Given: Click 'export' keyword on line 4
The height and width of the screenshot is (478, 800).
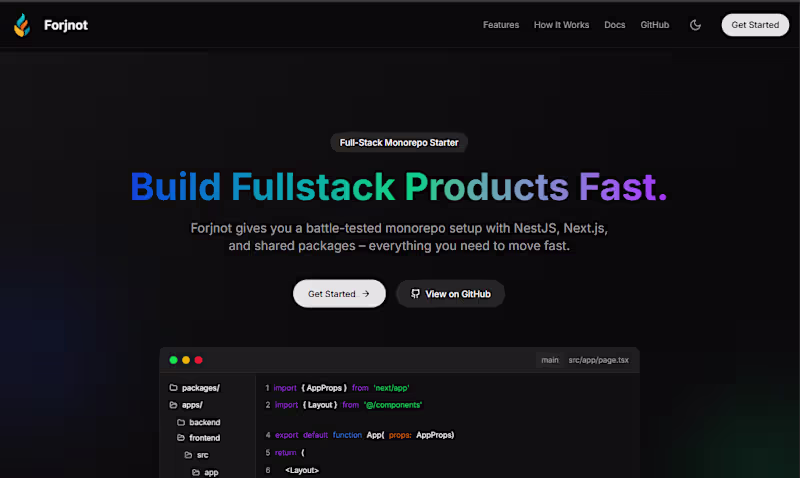Looking at the screenshot, I should [286, 435].
